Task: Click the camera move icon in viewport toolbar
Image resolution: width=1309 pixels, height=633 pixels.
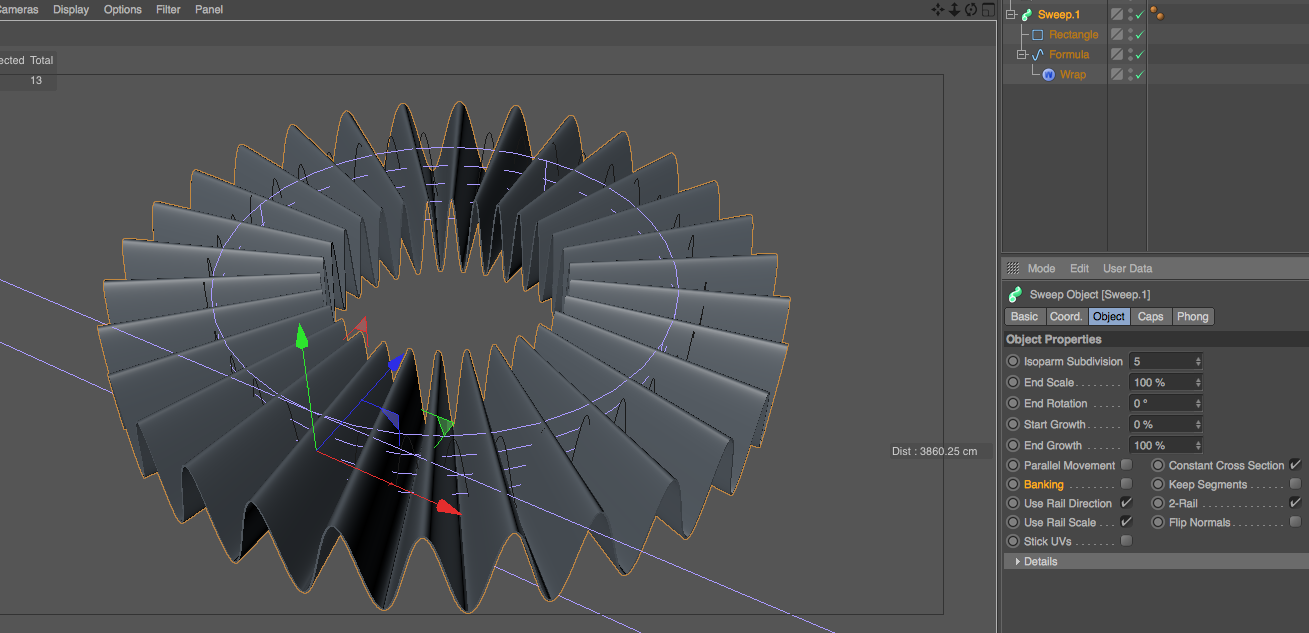Action: click(x=938, y=9)
